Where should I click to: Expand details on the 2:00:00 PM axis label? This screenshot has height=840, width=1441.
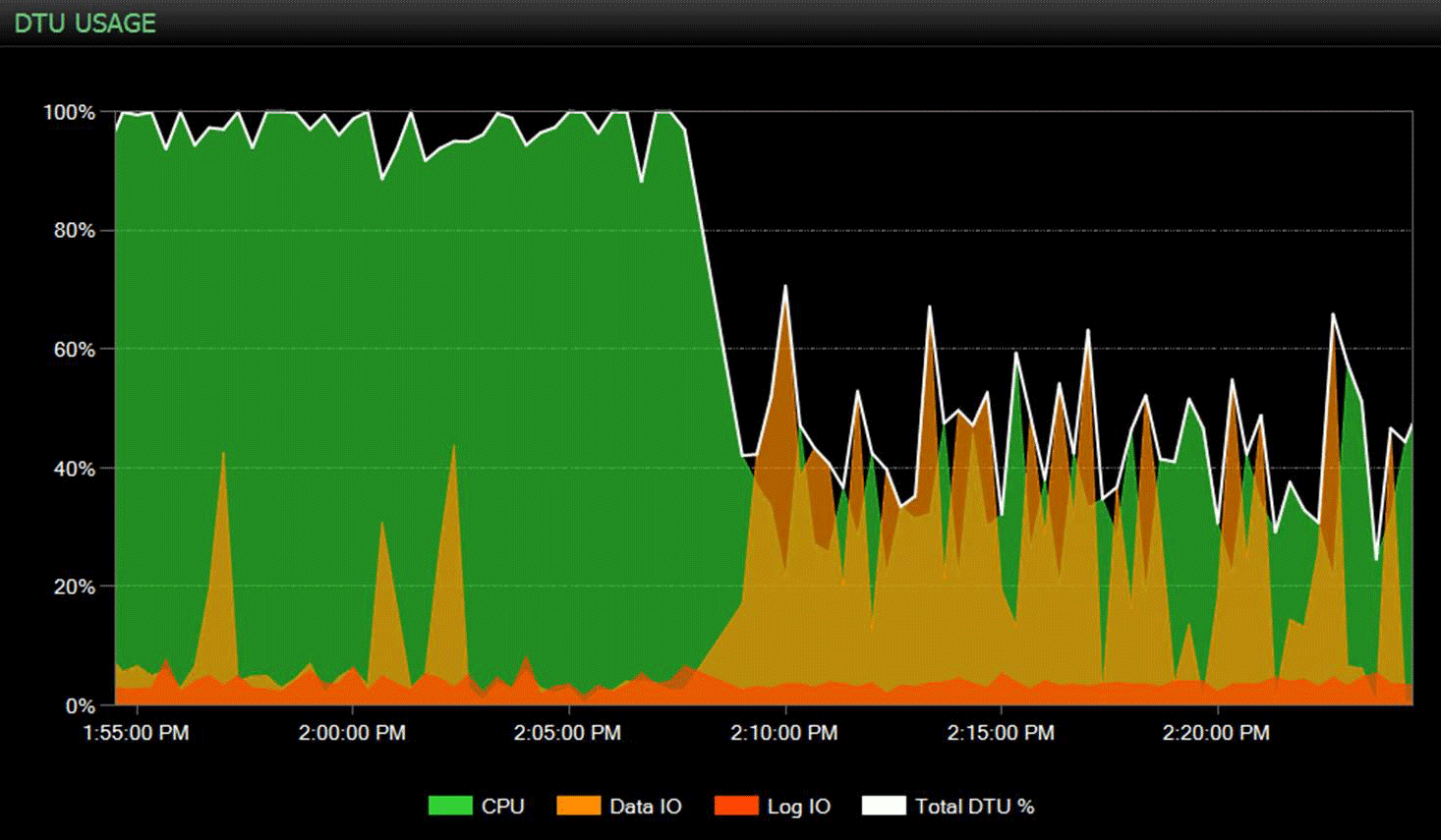[x=354, y=733]
